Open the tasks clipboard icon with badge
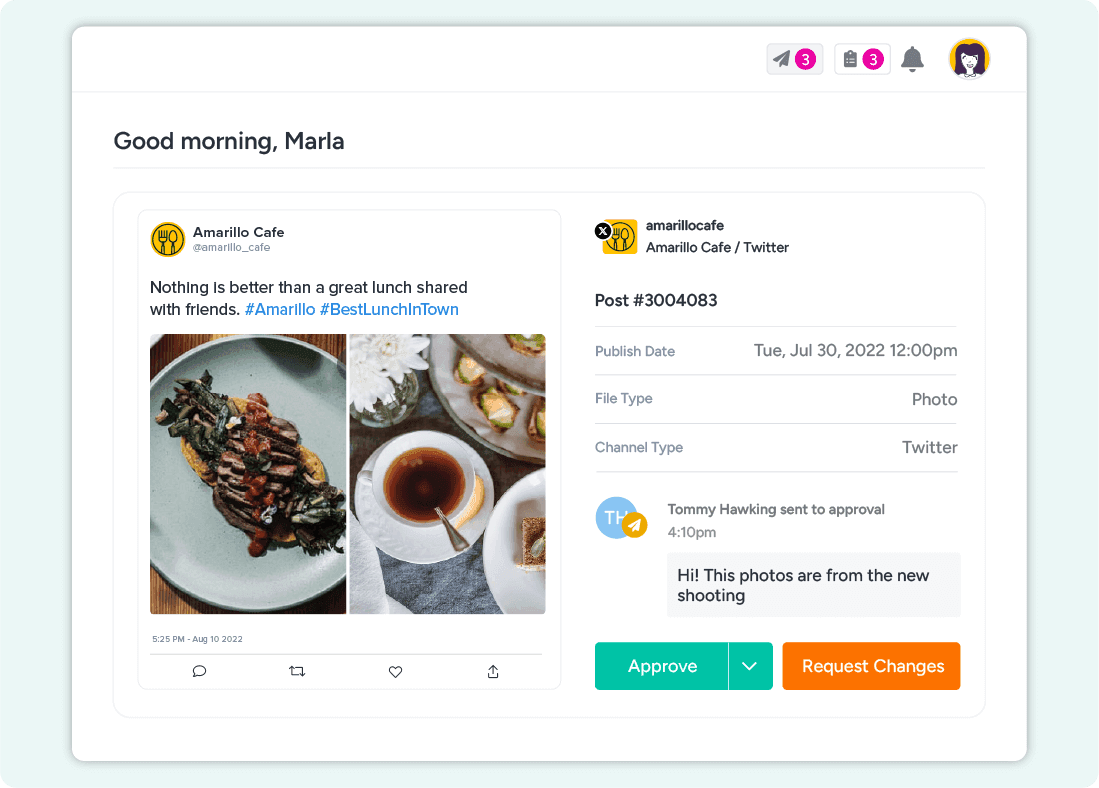 851,59
